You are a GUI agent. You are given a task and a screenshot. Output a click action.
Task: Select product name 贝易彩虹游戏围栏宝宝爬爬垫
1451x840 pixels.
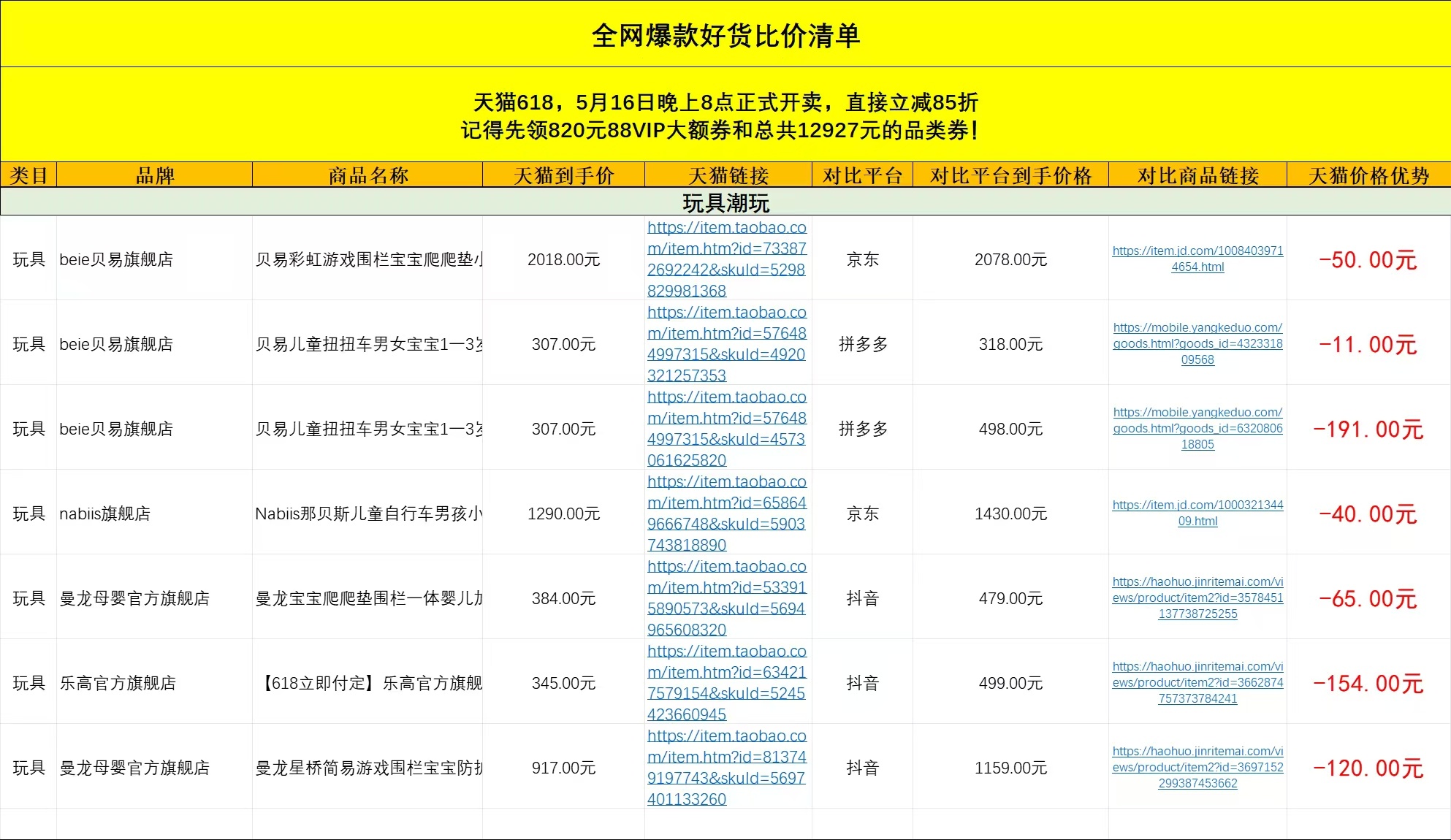(367, 259)
